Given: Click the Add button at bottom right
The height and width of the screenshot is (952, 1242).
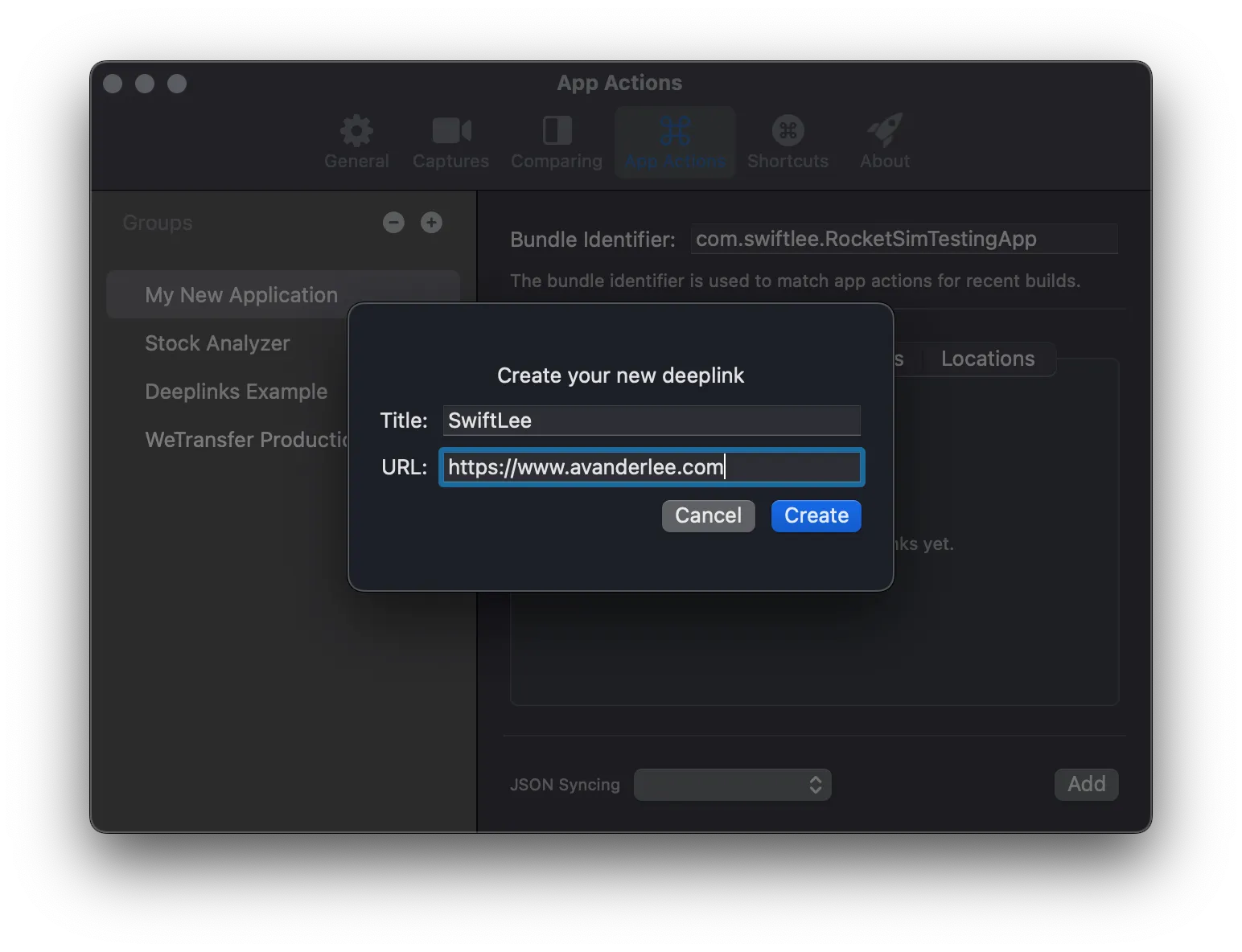Looking at the screenshot, I should 1086,784.
